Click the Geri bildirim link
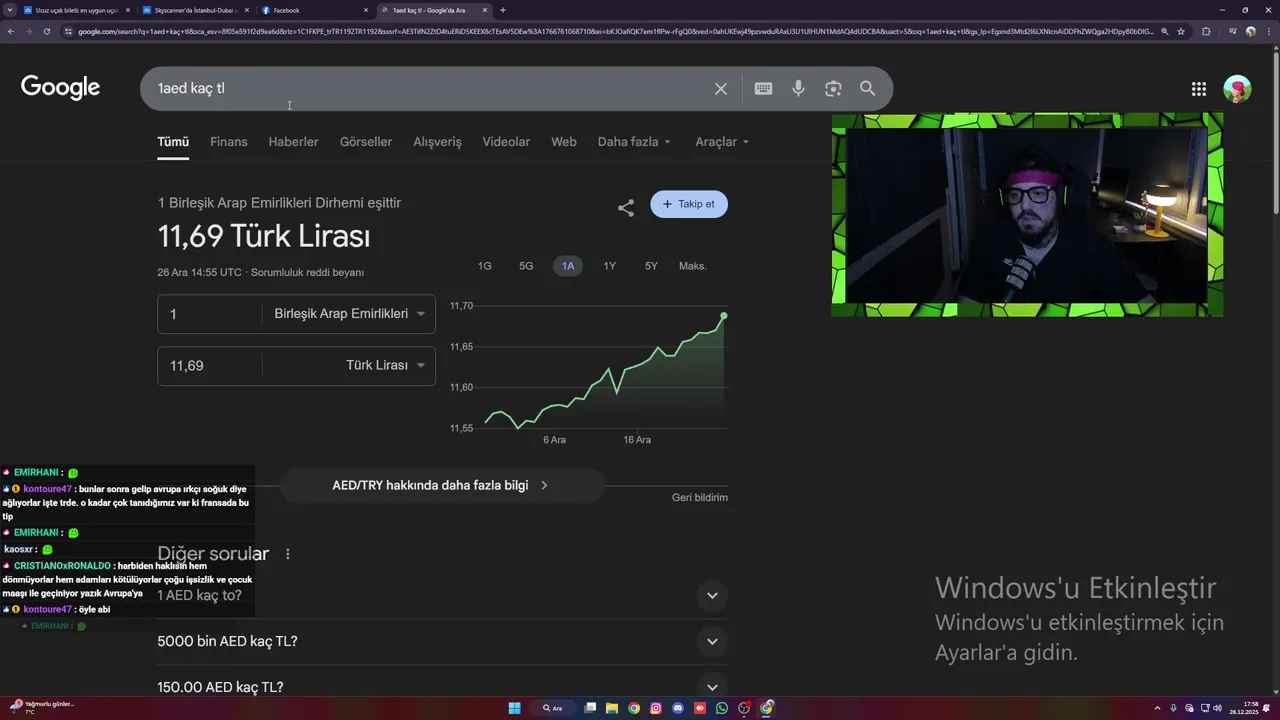This screenshot has height=720, width=1280. (700, 497)
